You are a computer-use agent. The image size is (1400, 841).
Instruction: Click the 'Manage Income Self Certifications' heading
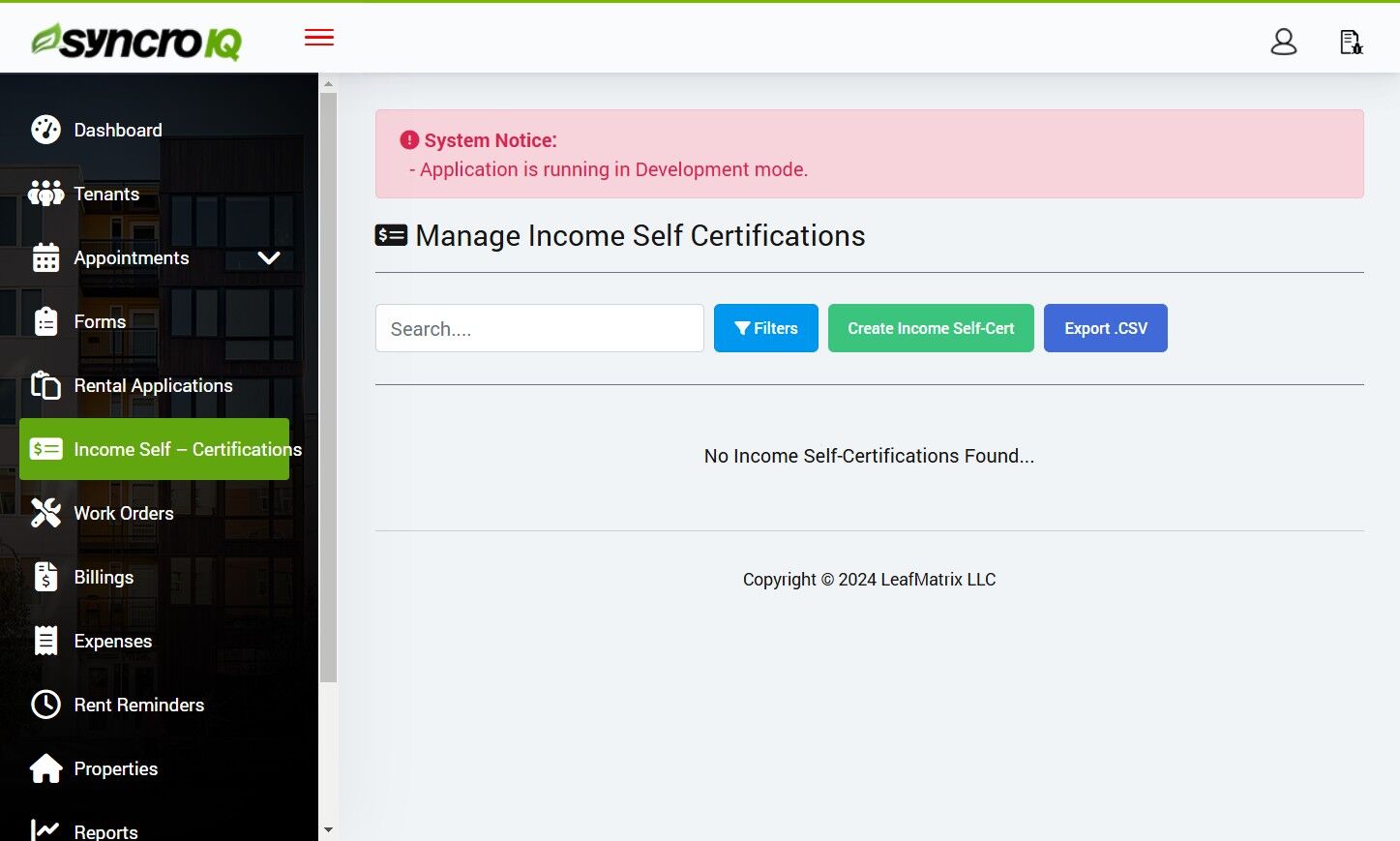(x=640, y=235)
